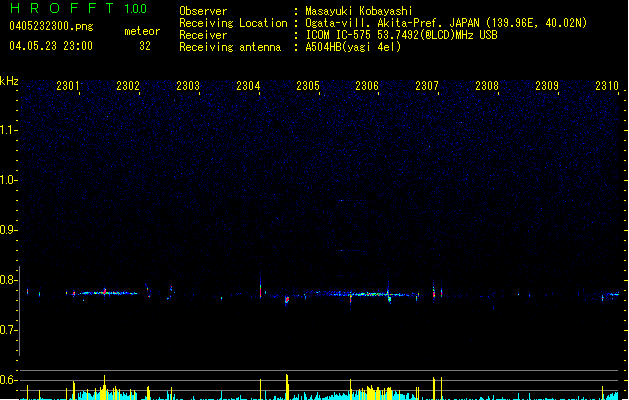Click the 2305 time axis marker
This screenshot has height=400, width=629.
click(308, 86)
